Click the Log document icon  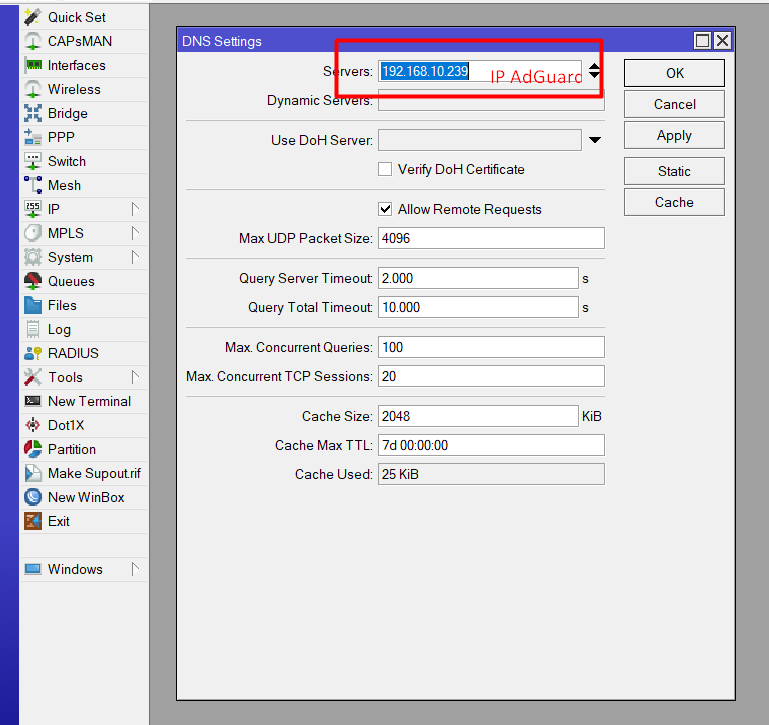tap(32, 329)
